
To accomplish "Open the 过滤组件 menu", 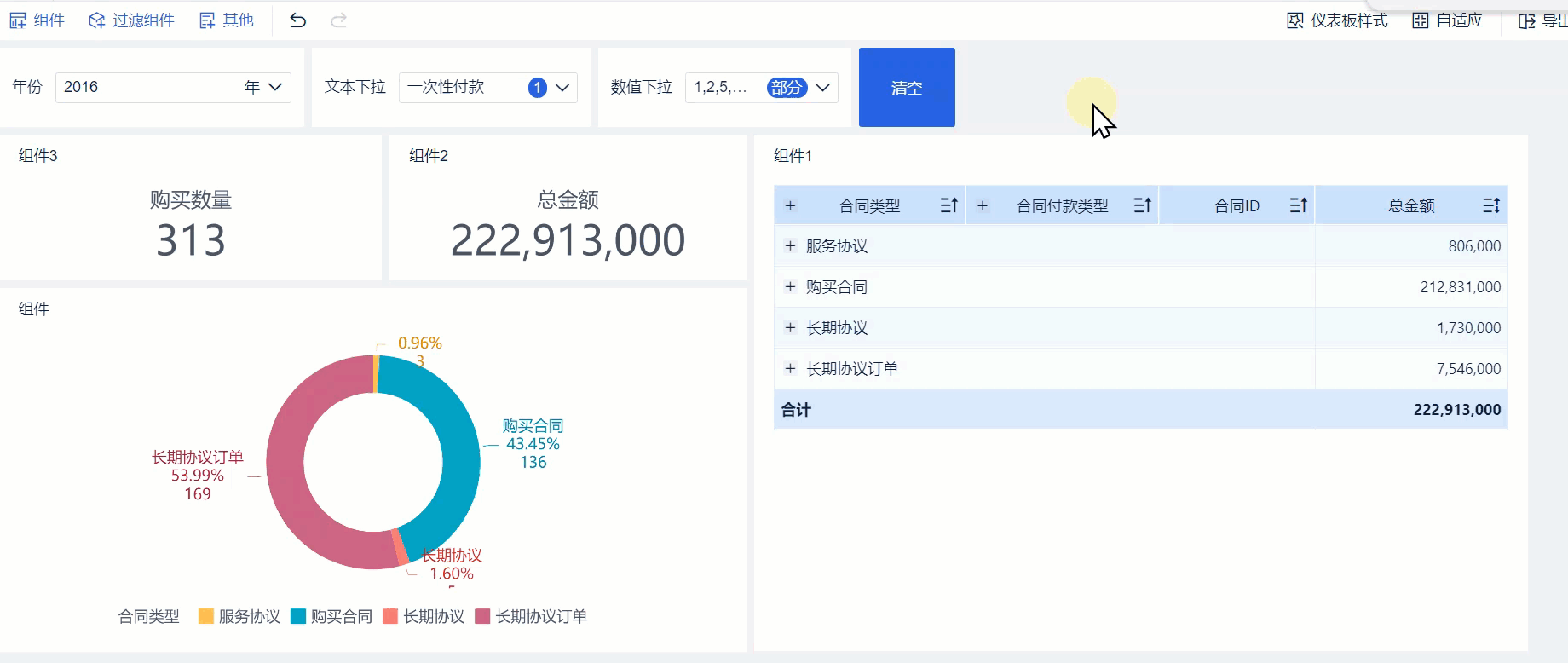I will [x=131, y=20].
